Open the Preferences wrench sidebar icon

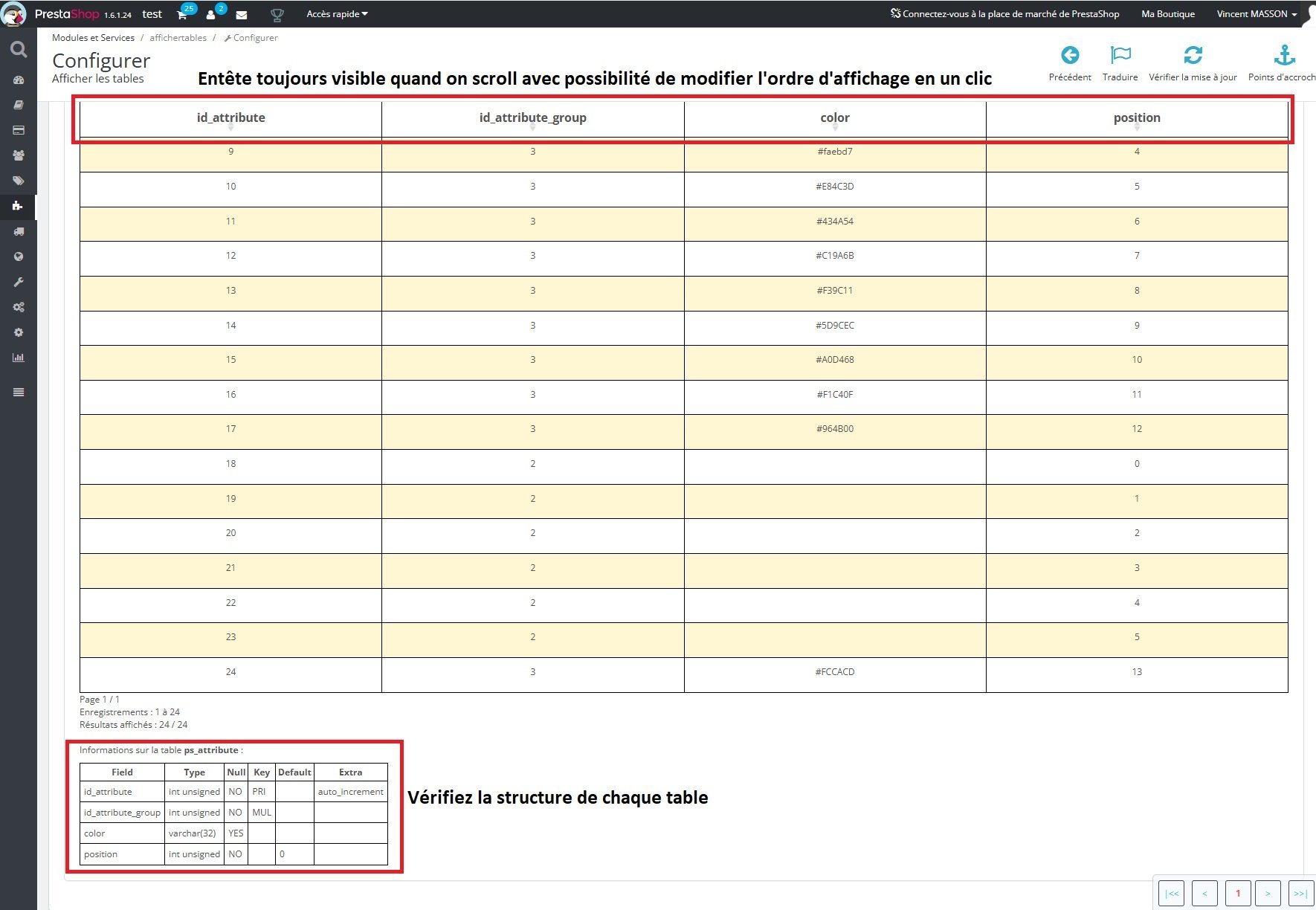tap(19, 282)
